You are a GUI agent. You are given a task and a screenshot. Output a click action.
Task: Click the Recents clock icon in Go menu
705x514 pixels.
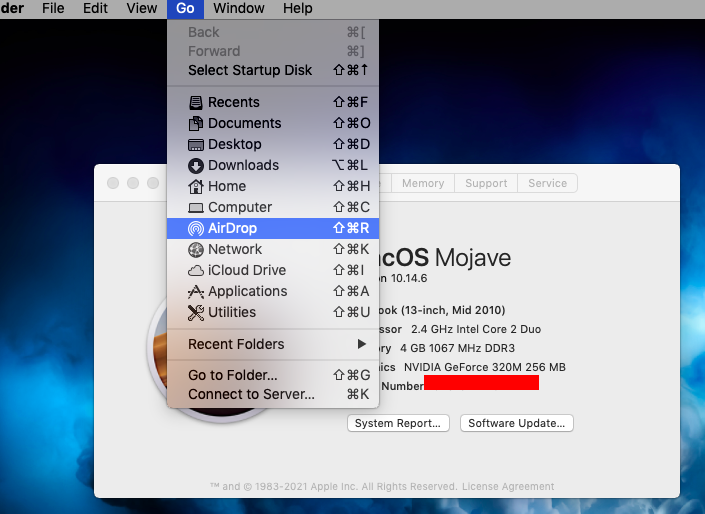tap(196, 102)
